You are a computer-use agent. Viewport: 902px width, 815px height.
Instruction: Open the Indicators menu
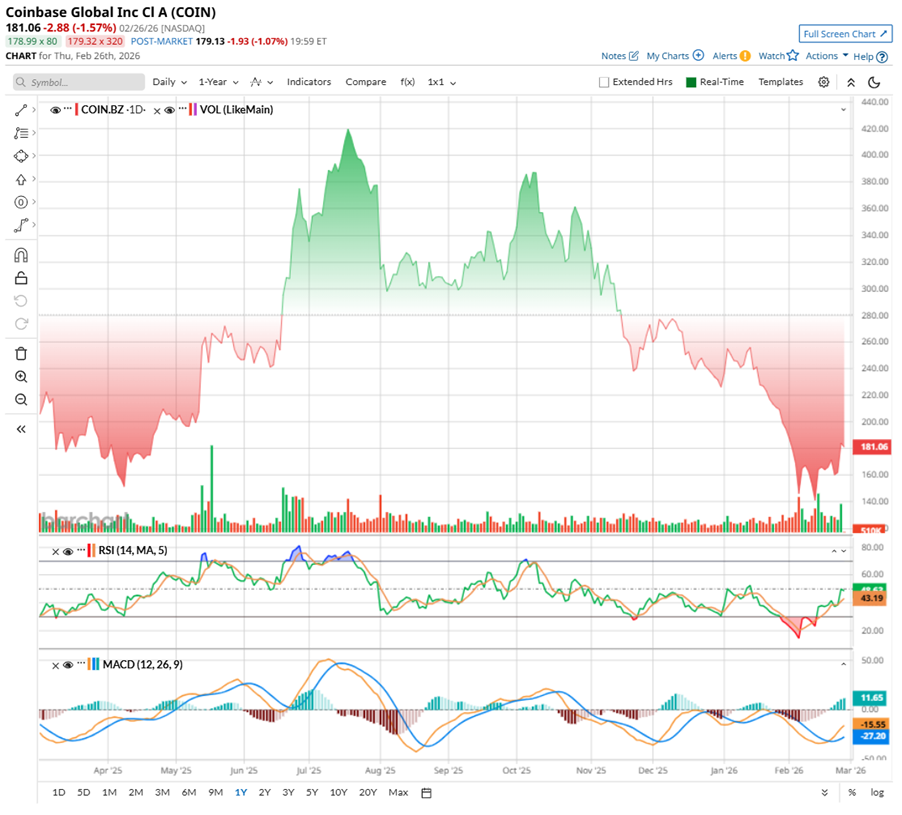tap(309, 82)
